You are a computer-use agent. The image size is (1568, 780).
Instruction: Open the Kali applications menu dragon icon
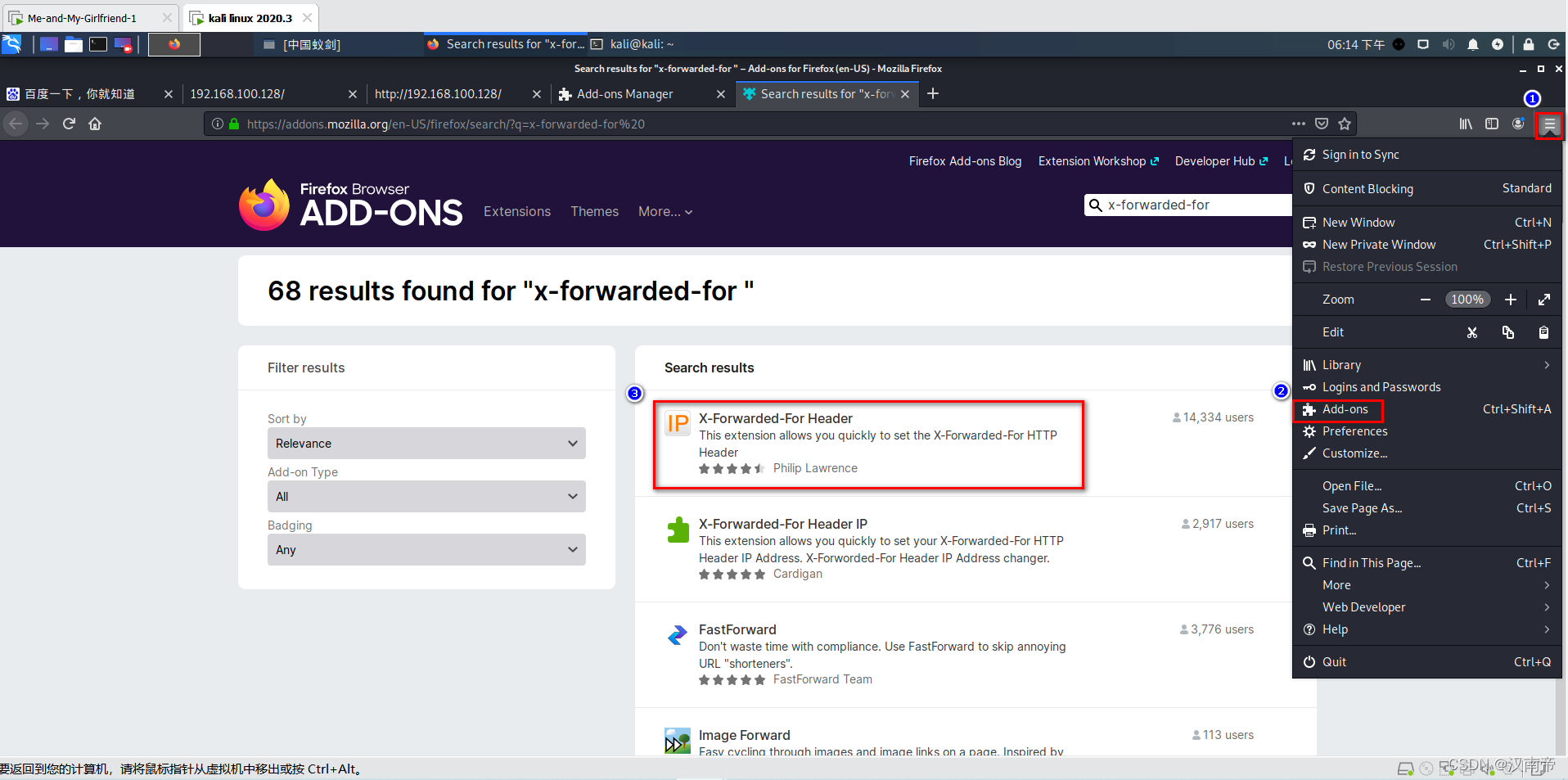click(x=11, y=44)
